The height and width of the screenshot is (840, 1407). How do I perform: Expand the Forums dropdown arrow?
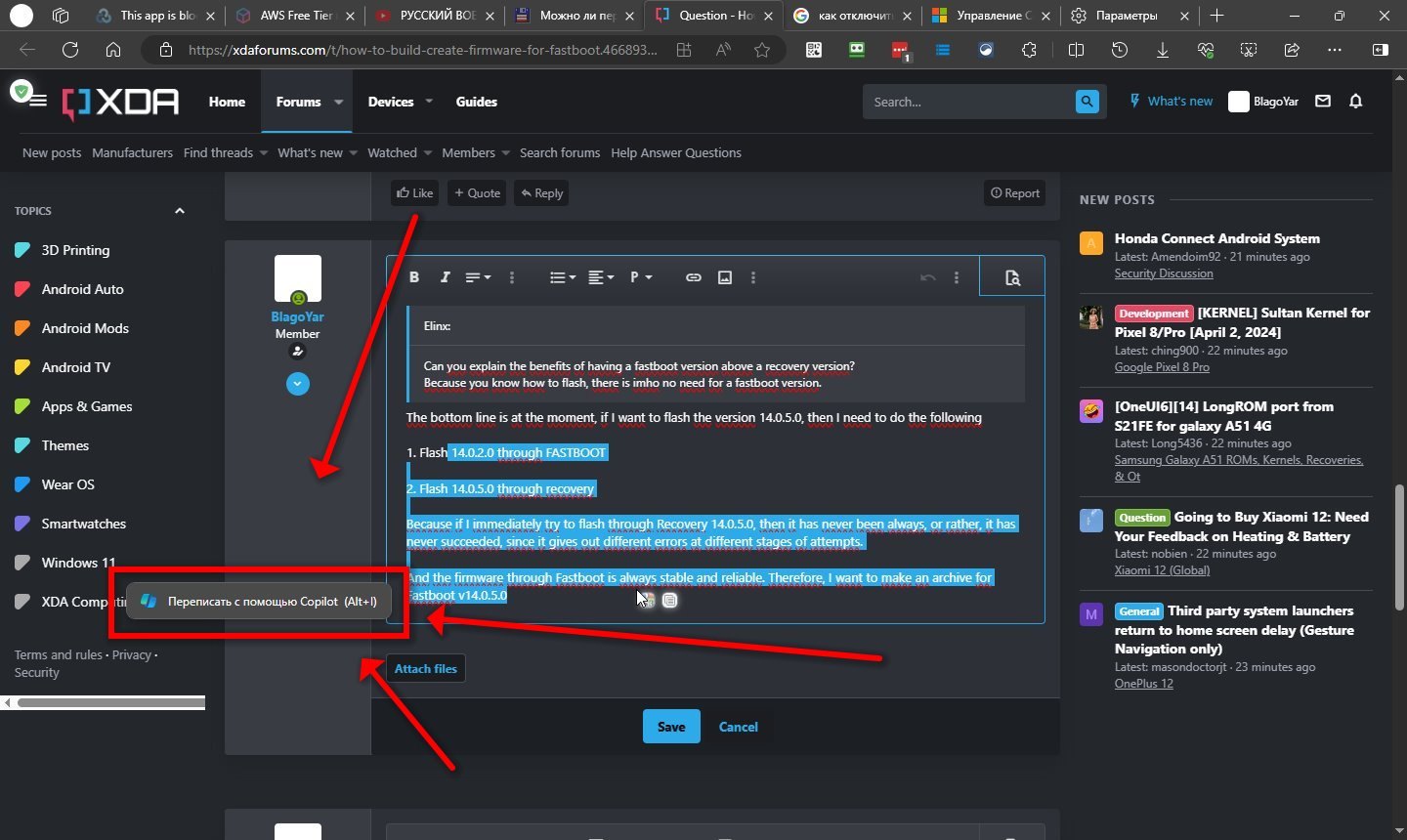tap(338, 102)
